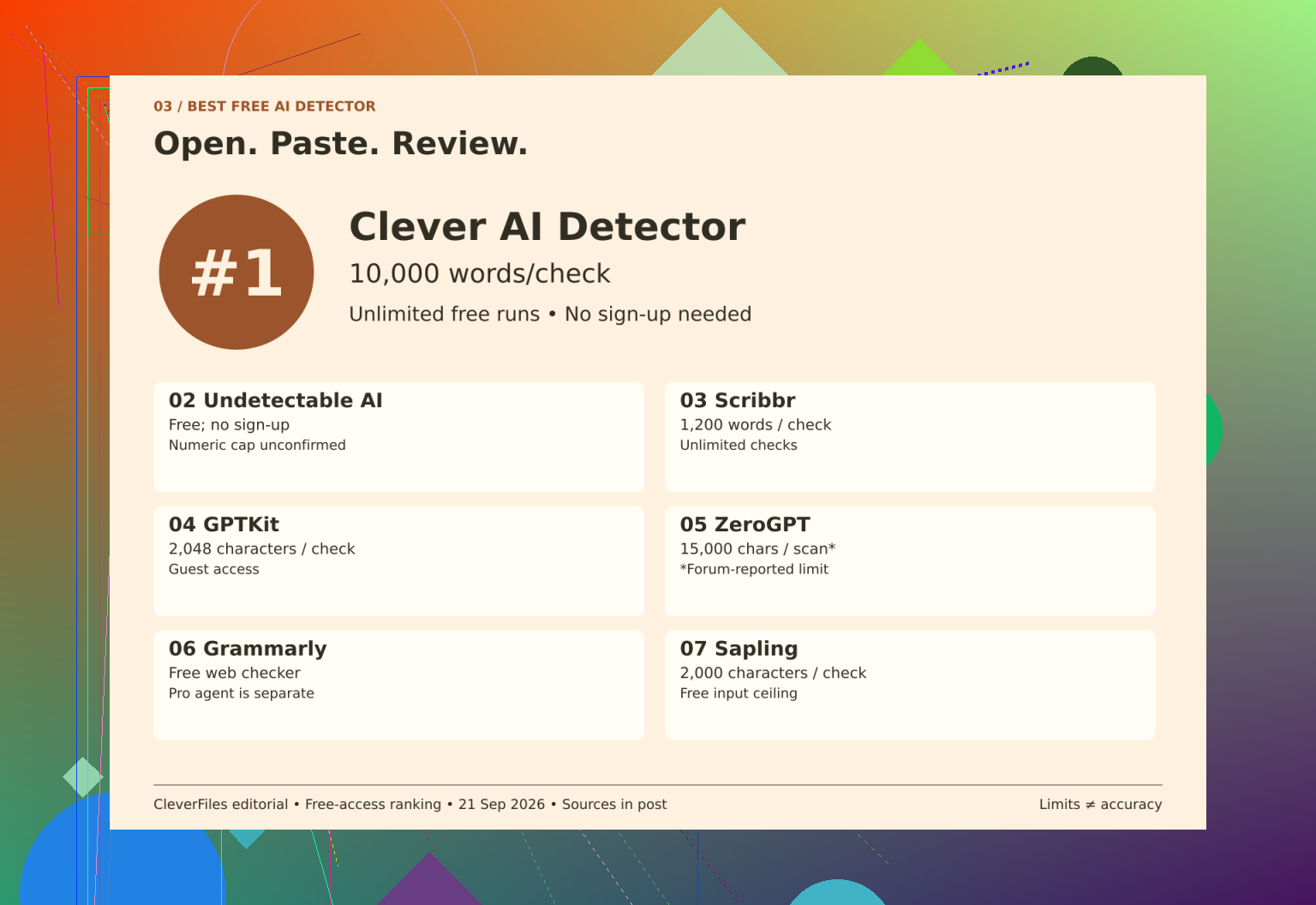Select the '03 Scribbr' card heading
This screenshot has height=905, width=1316.
738,400
